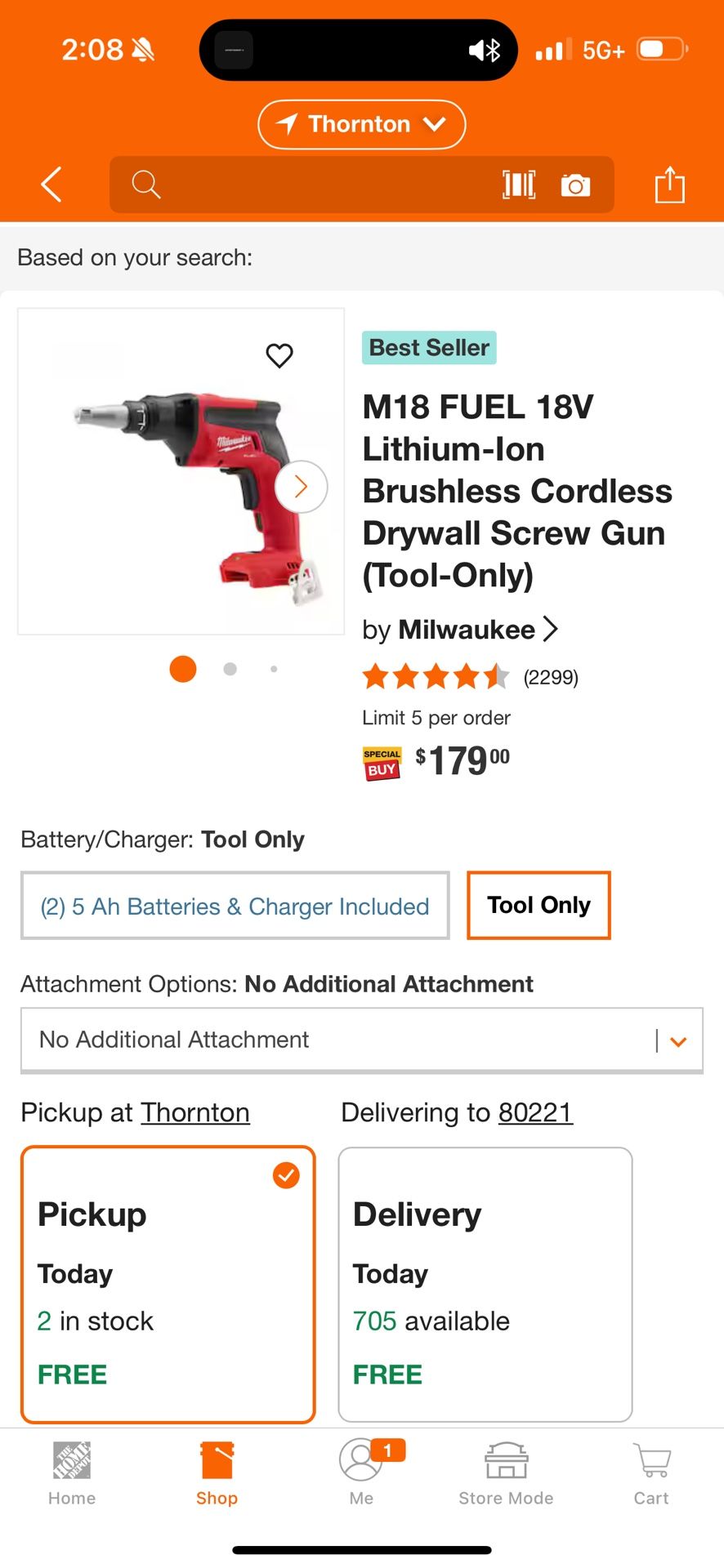The width and height of the screenshot is (724, 1568).
Task: Advance product photos with right arrow
Action: [x=300, y=486]
